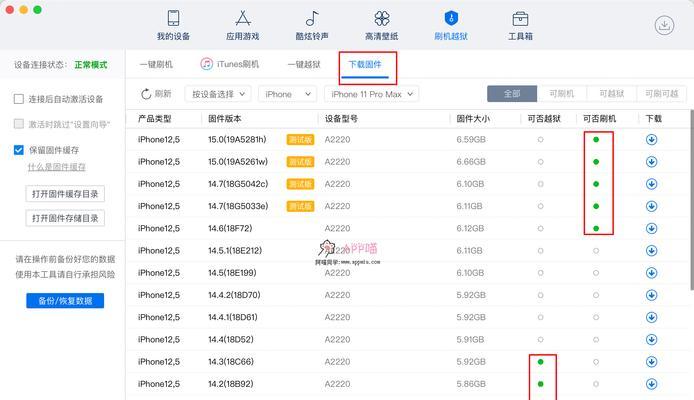The image size is (694, 400).
Task: Download firmware 15.0(19A5281h)
Action: pos(651,140)
